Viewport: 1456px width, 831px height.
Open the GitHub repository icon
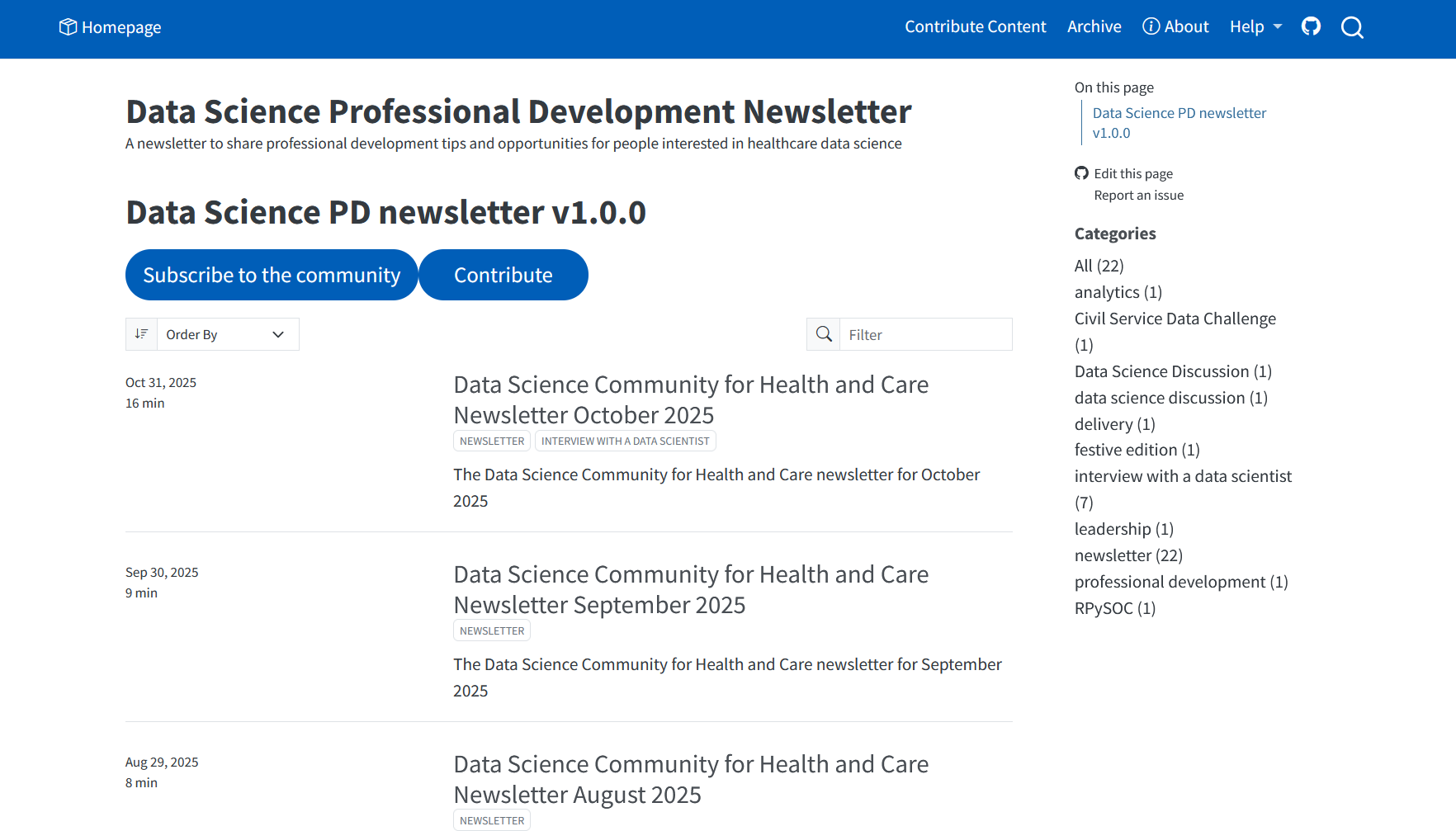point(1311,26)
